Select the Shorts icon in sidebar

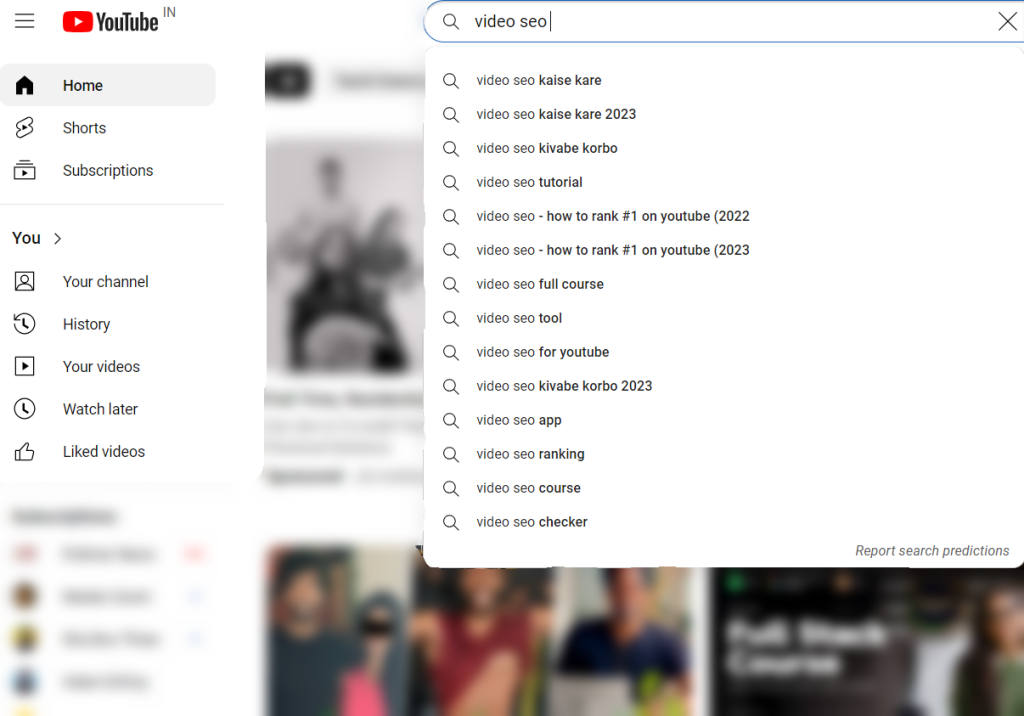[27, 127]
